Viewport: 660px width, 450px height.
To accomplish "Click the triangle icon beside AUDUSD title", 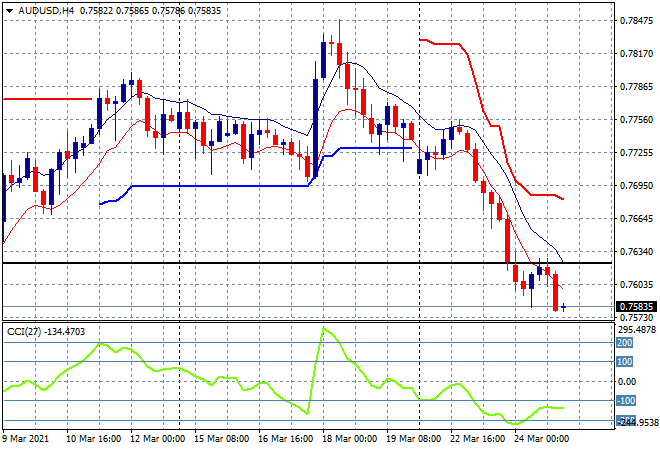I will [x=10, y=8].
